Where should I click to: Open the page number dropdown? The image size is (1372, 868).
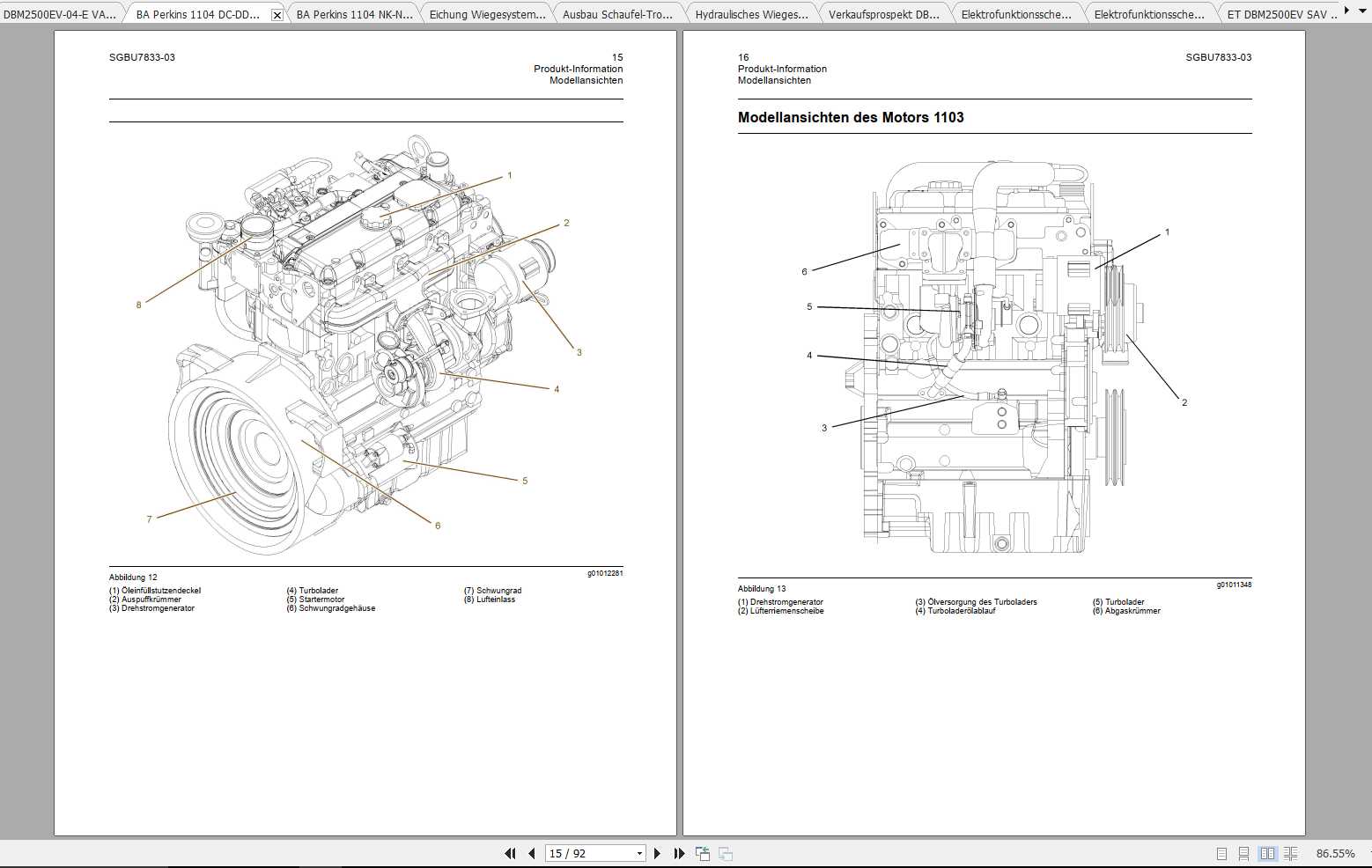click(639, 853)
